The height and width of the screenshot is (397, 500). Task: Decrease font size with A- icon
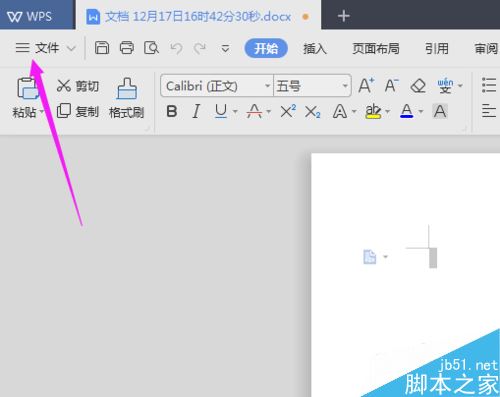click(391, 85)
